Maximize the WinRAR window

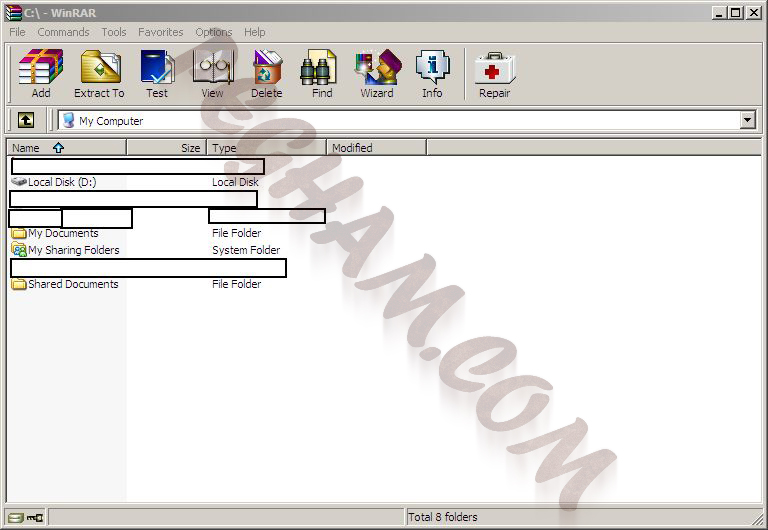click(735, 13)
